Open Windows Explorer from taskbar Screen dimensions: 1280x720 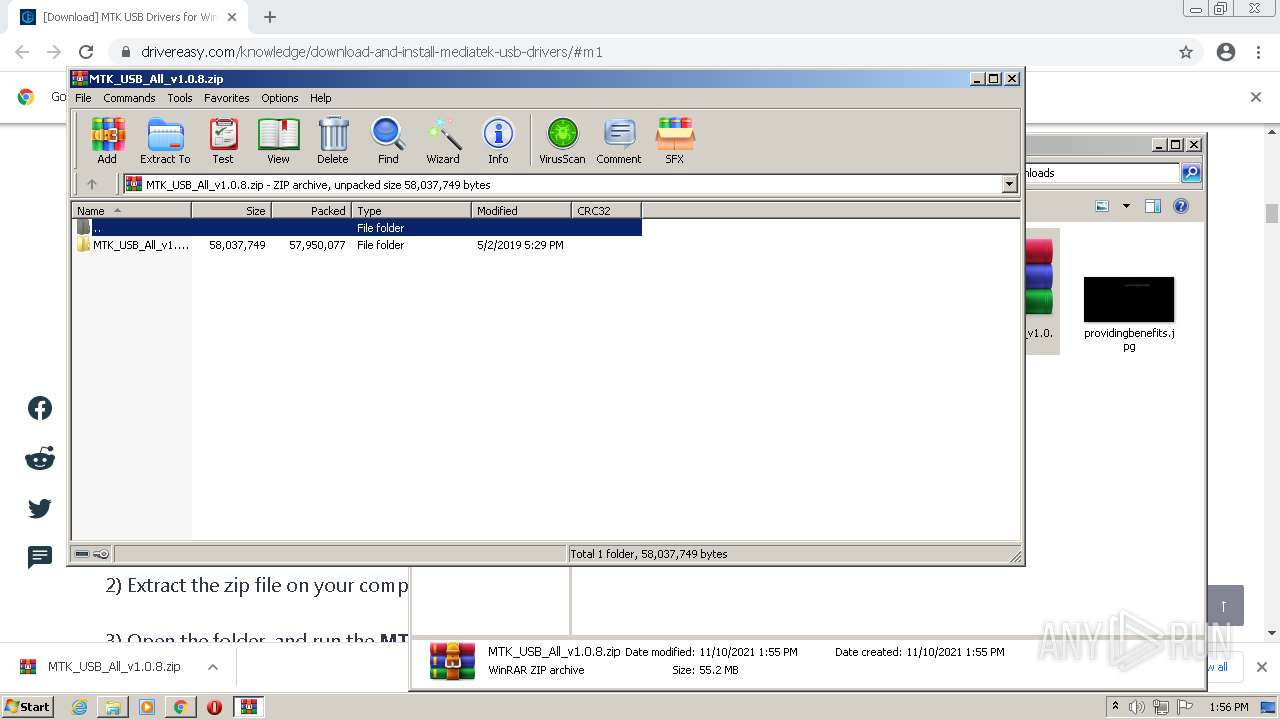coord(113,707)
